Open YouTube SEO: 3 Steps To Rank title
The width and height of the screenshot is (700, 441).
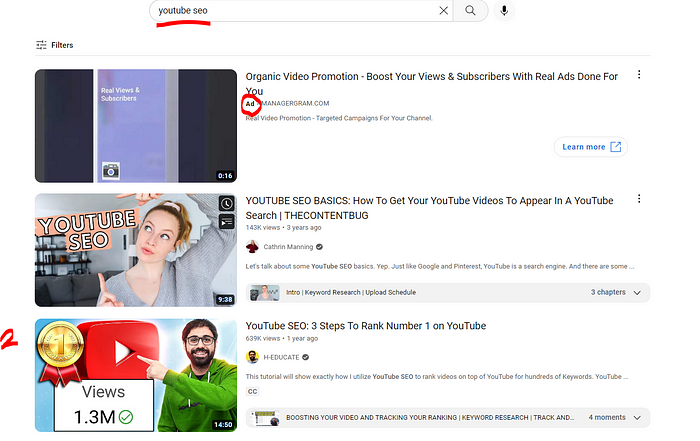tap(366, 326)
